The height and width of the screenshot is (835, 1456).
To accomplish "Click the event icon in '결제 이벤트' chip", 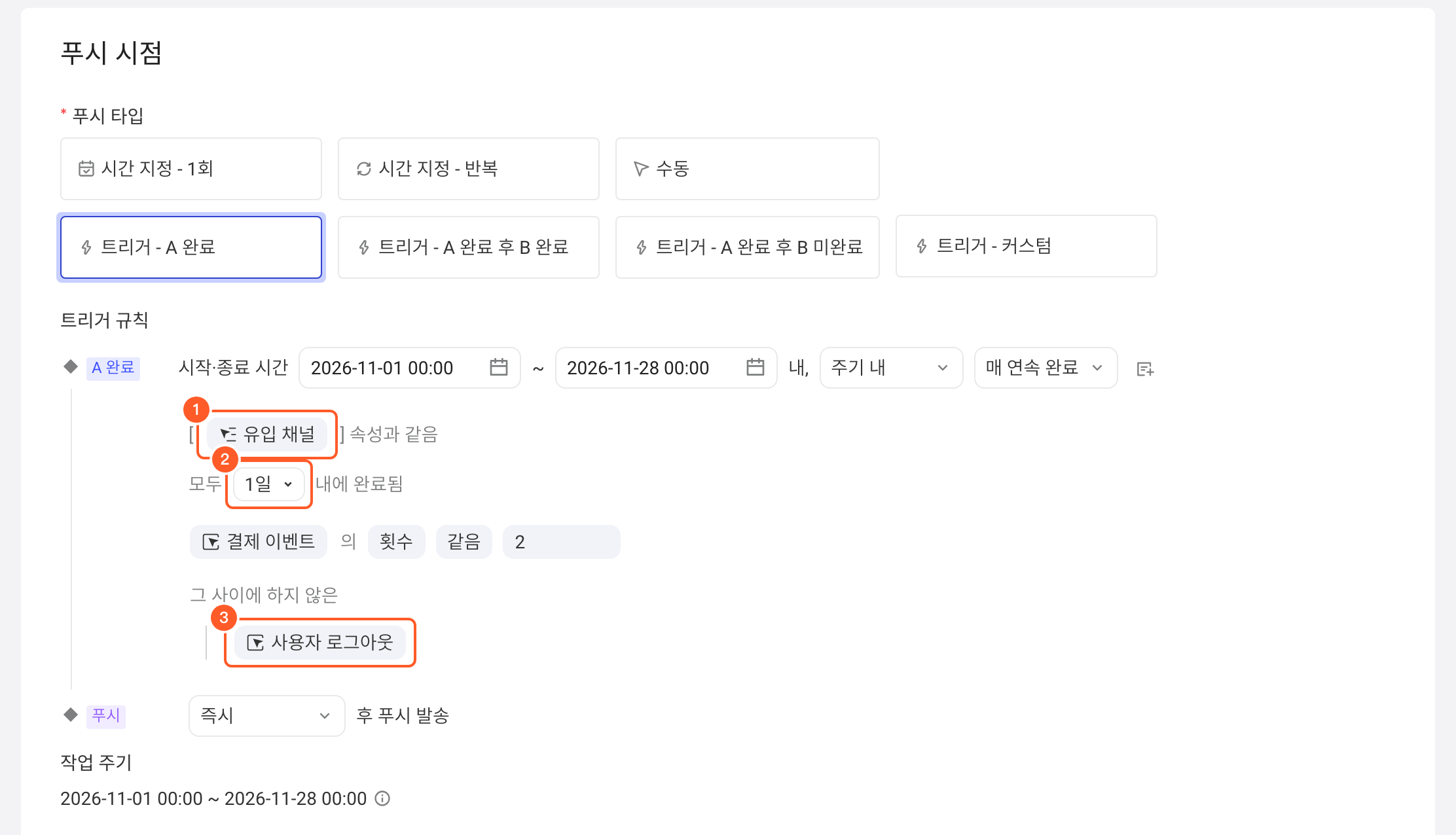I will coord(211,542).
